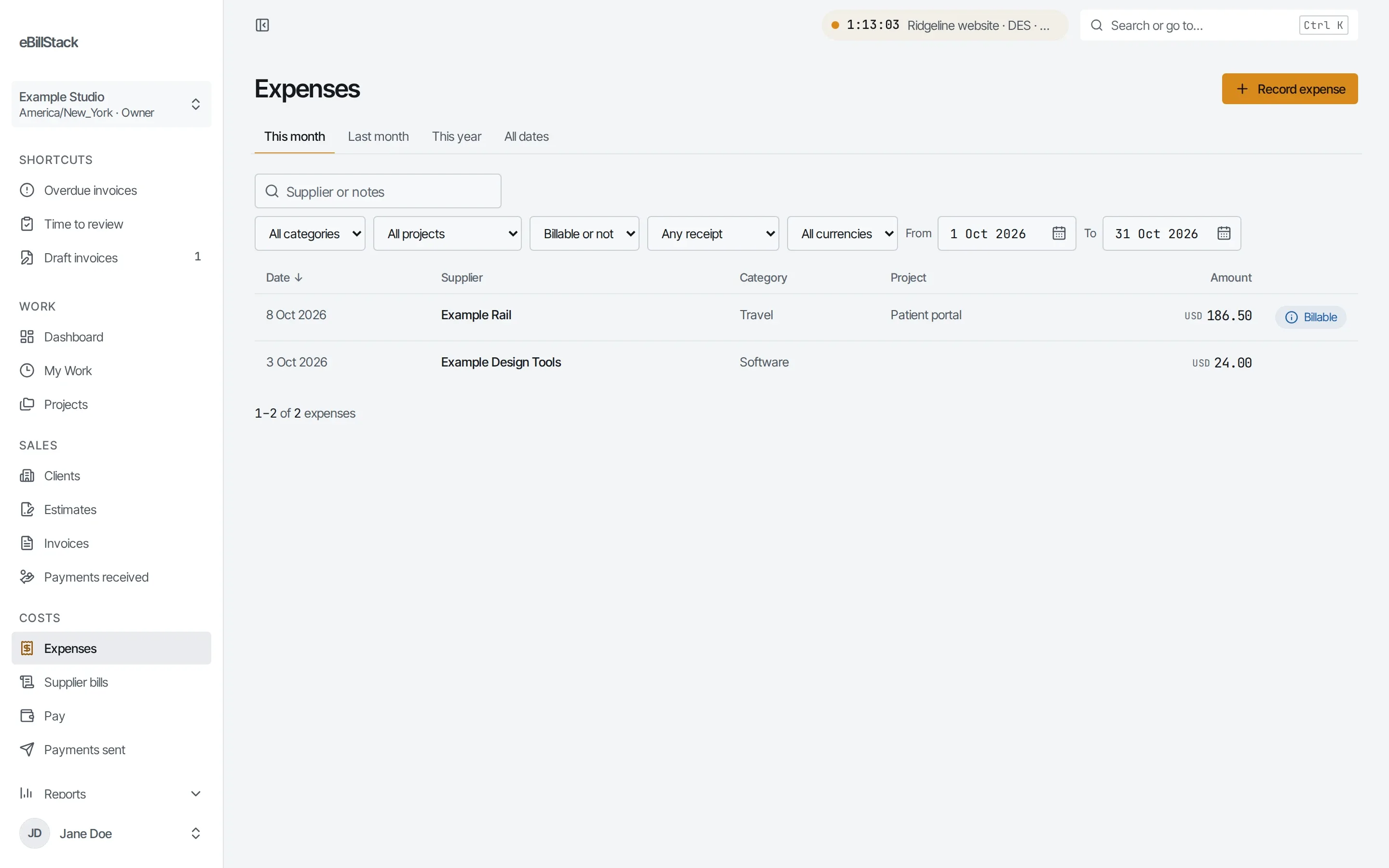This screenshot has width=1389, height=868.
Task: Open the To date calendar picker icon
Action: pyautogui.click(x=1224, y=234)
